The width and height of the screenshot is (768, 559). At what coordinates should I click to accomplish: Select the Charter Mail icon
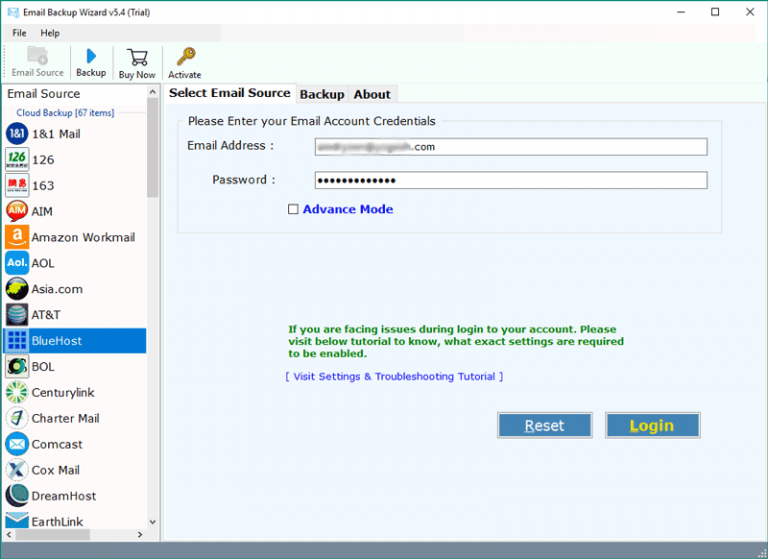[x=17, y=418]
